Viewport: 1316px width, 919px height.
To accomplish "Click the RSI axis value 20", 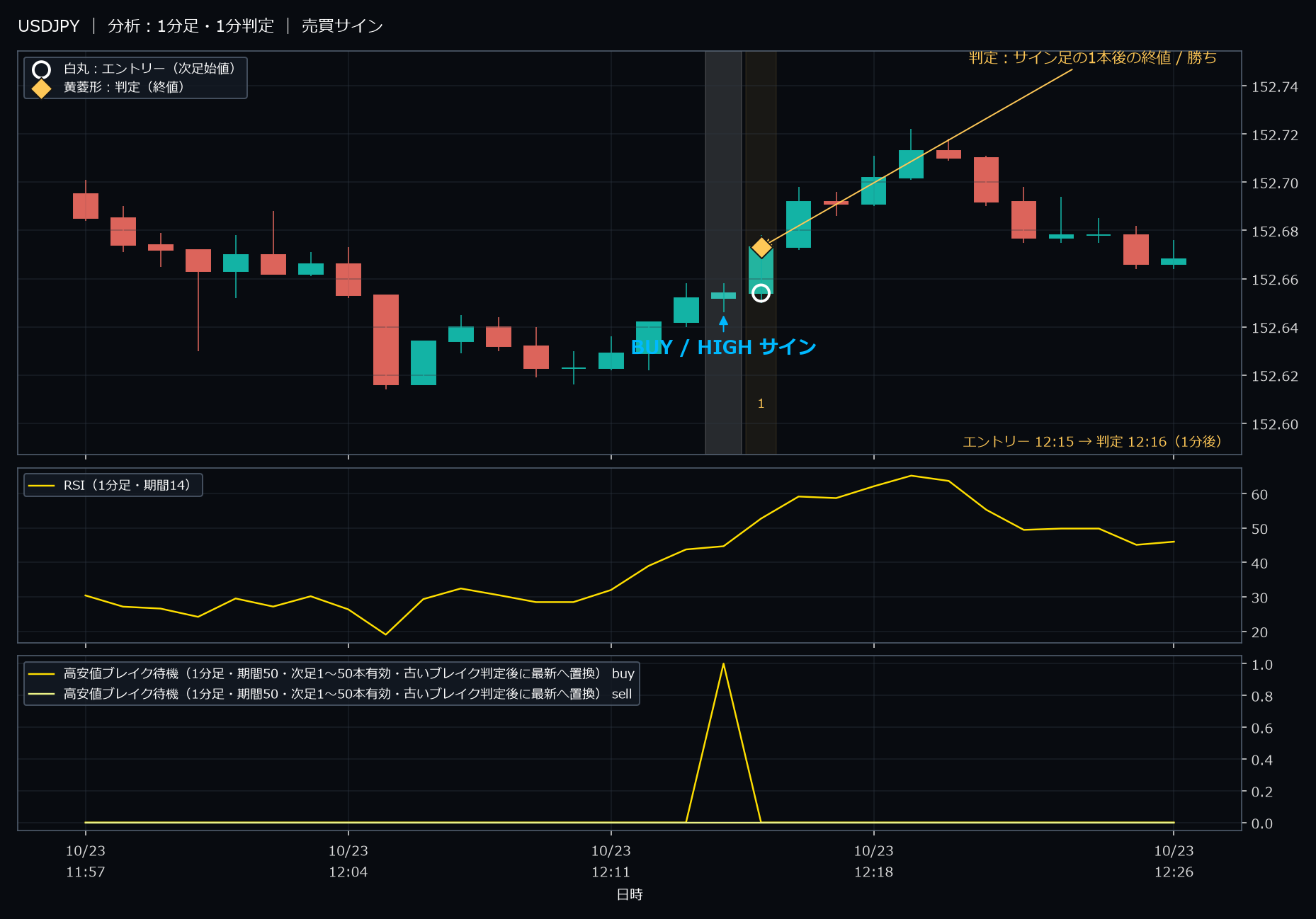I will coord(1259,632).
